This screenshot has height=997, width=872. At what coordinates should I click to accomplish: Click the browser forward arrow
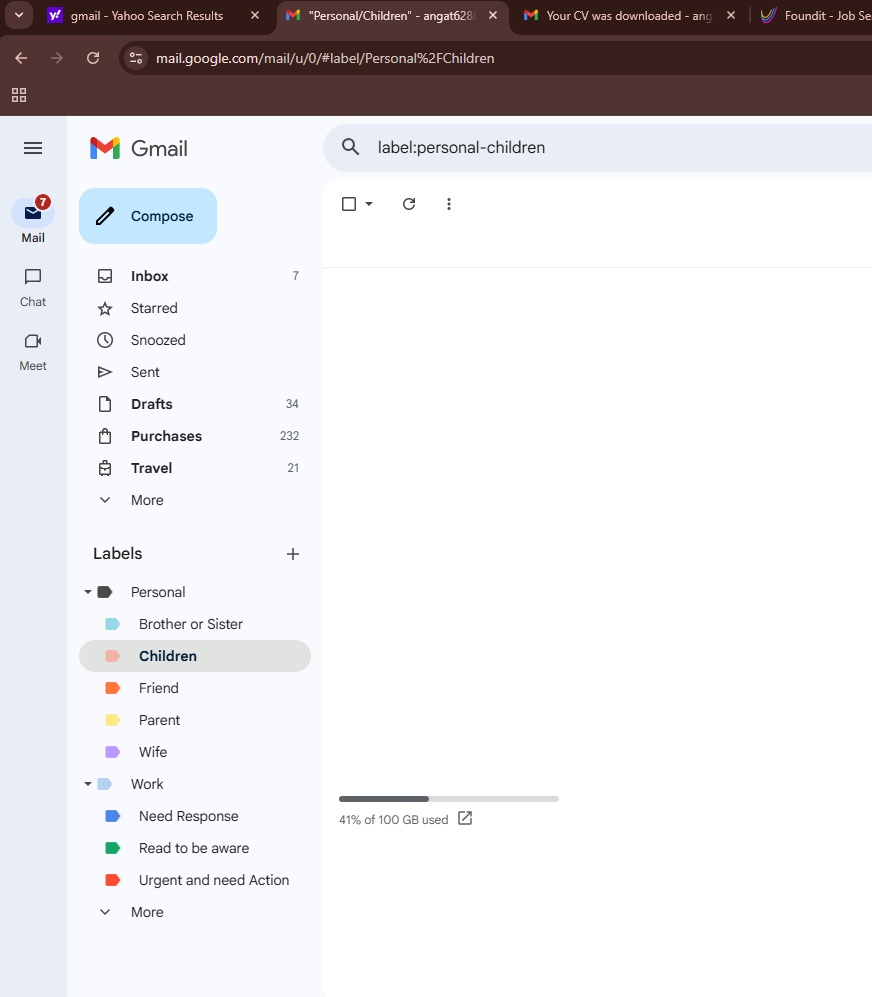click(x=57, y=58)
